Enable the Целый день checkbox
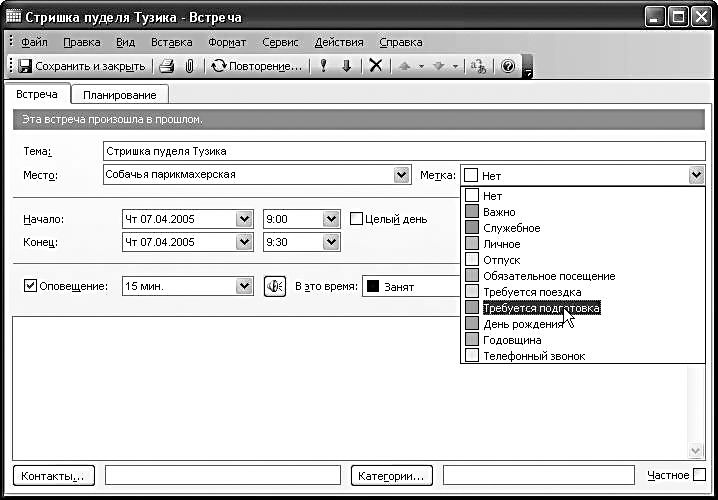Image resolution: width=718 pixels, height=500 pixels. (x=356, y=219)
